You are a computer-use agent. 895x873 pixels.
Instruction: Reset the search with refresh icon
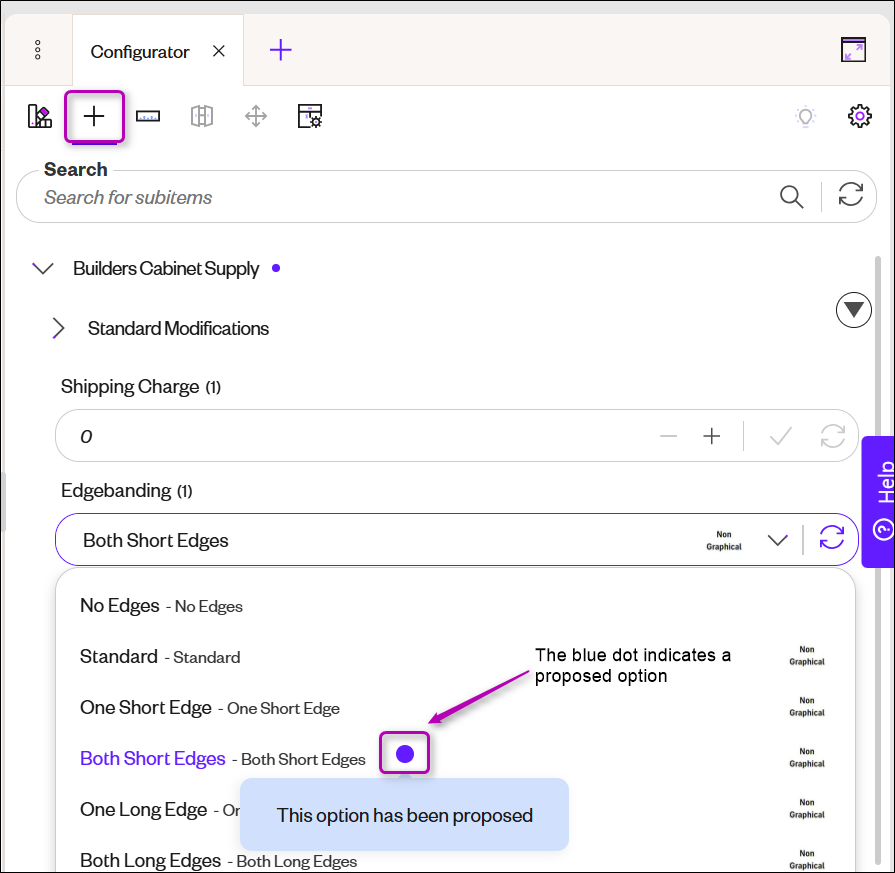(x=850, y=195)
